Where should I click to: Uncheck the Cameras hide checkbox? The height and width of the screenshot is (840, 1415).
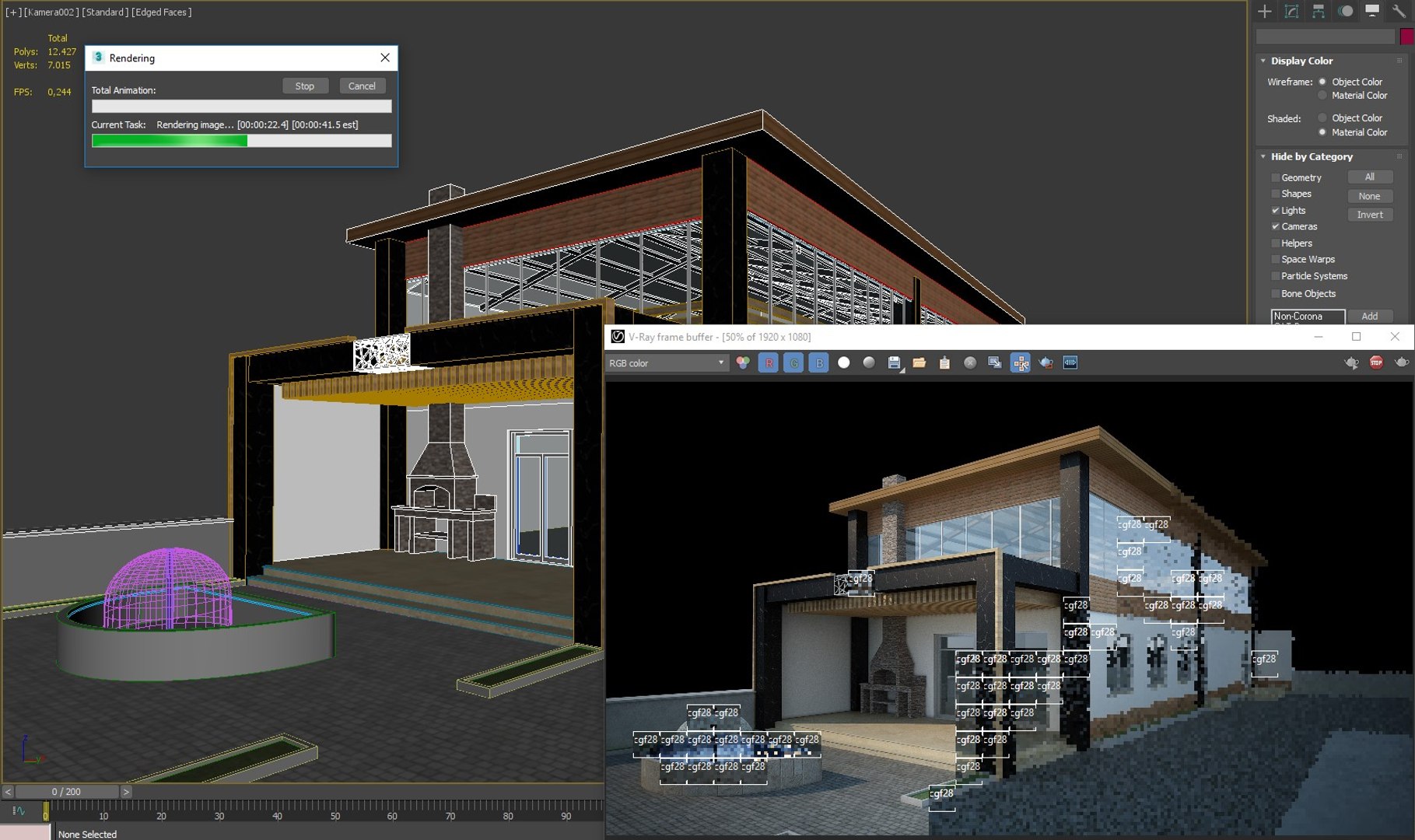pos(1276,227)
